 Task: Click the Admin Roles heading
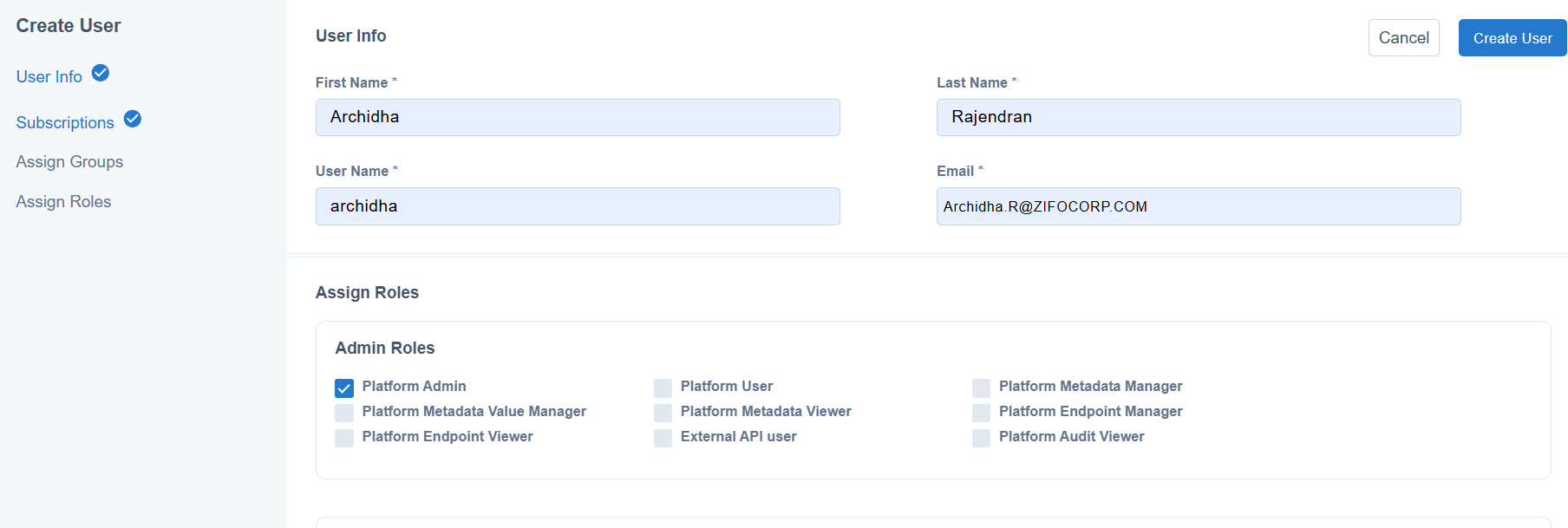point(385,348)
